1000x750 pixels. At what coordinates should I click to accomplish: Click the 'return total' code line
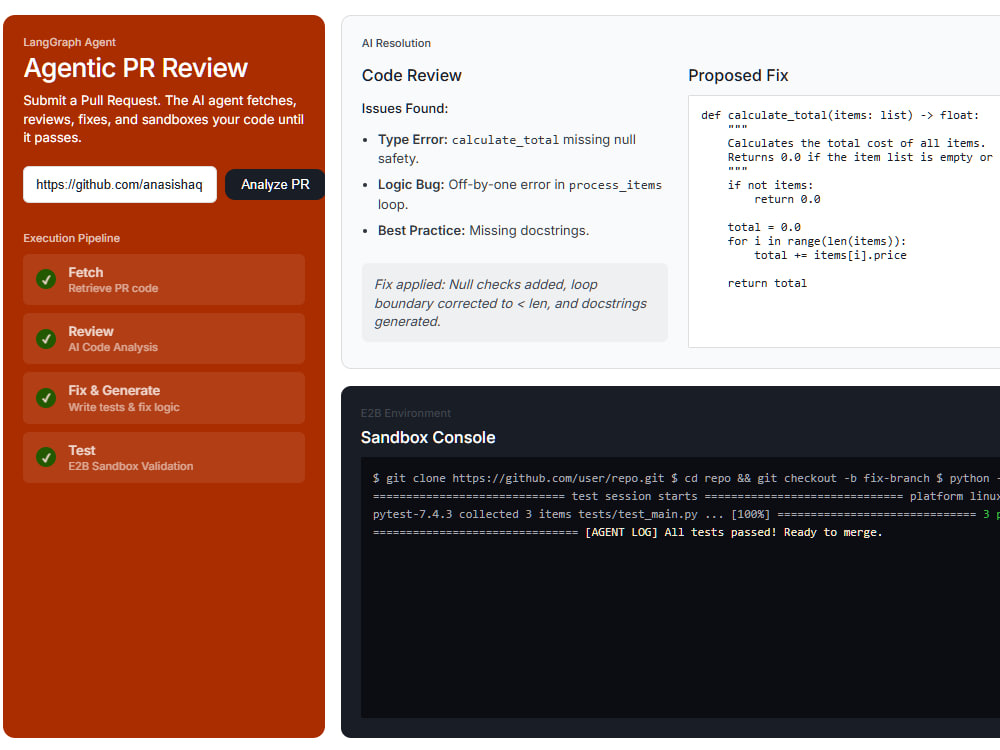coord(767,283)
